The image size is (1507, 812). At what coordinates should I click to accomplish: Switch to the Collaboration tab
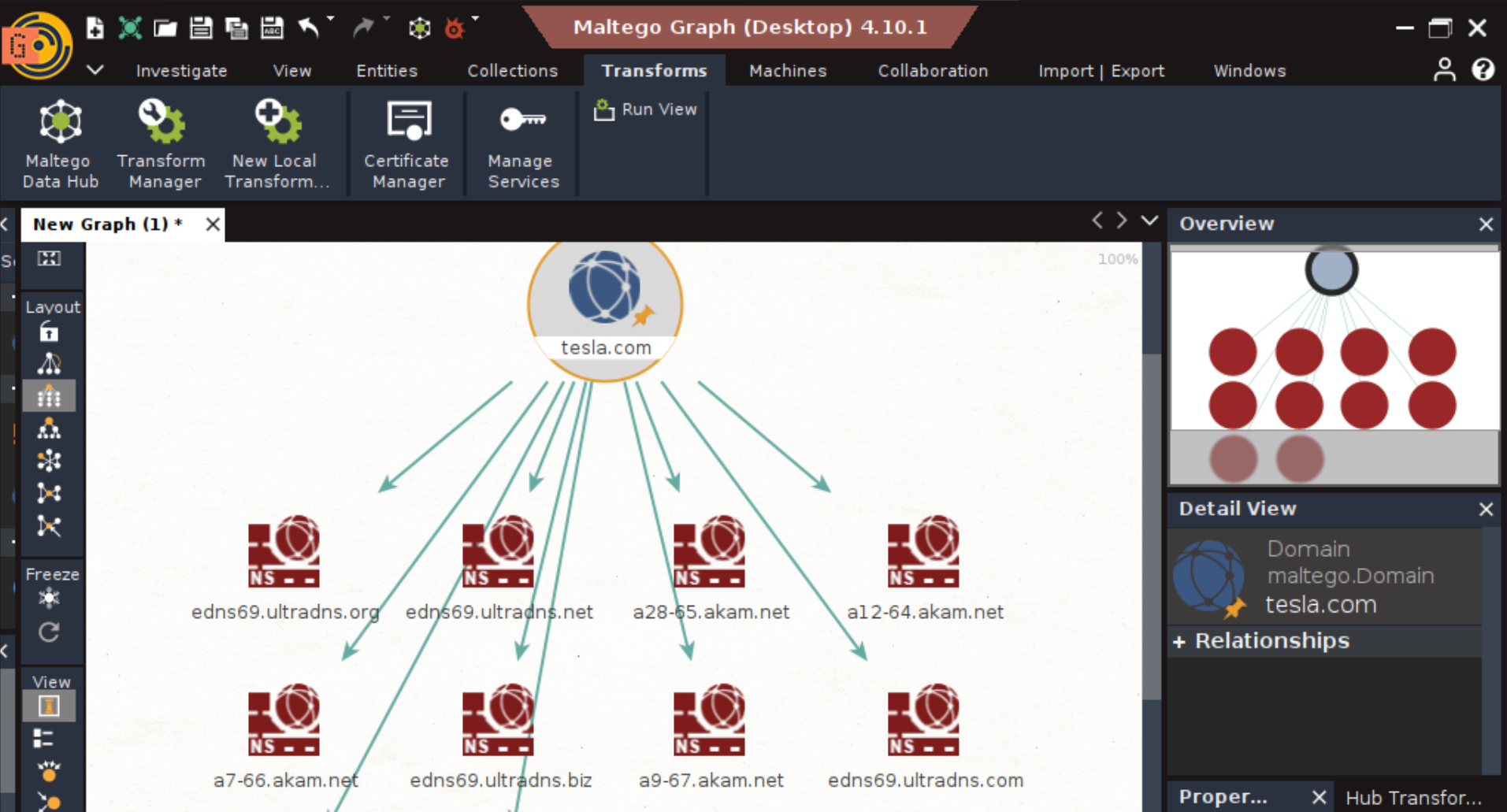(933, 71)
